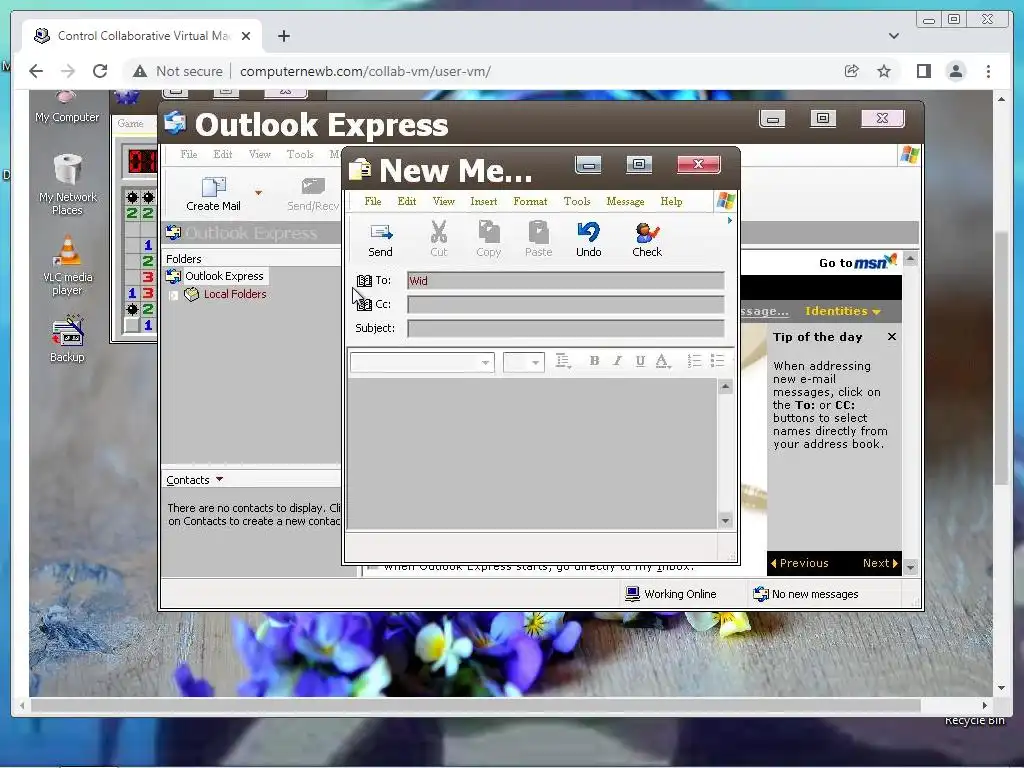Open Help menu in New Message
1024x768 pixels.
tap(671, 201)
